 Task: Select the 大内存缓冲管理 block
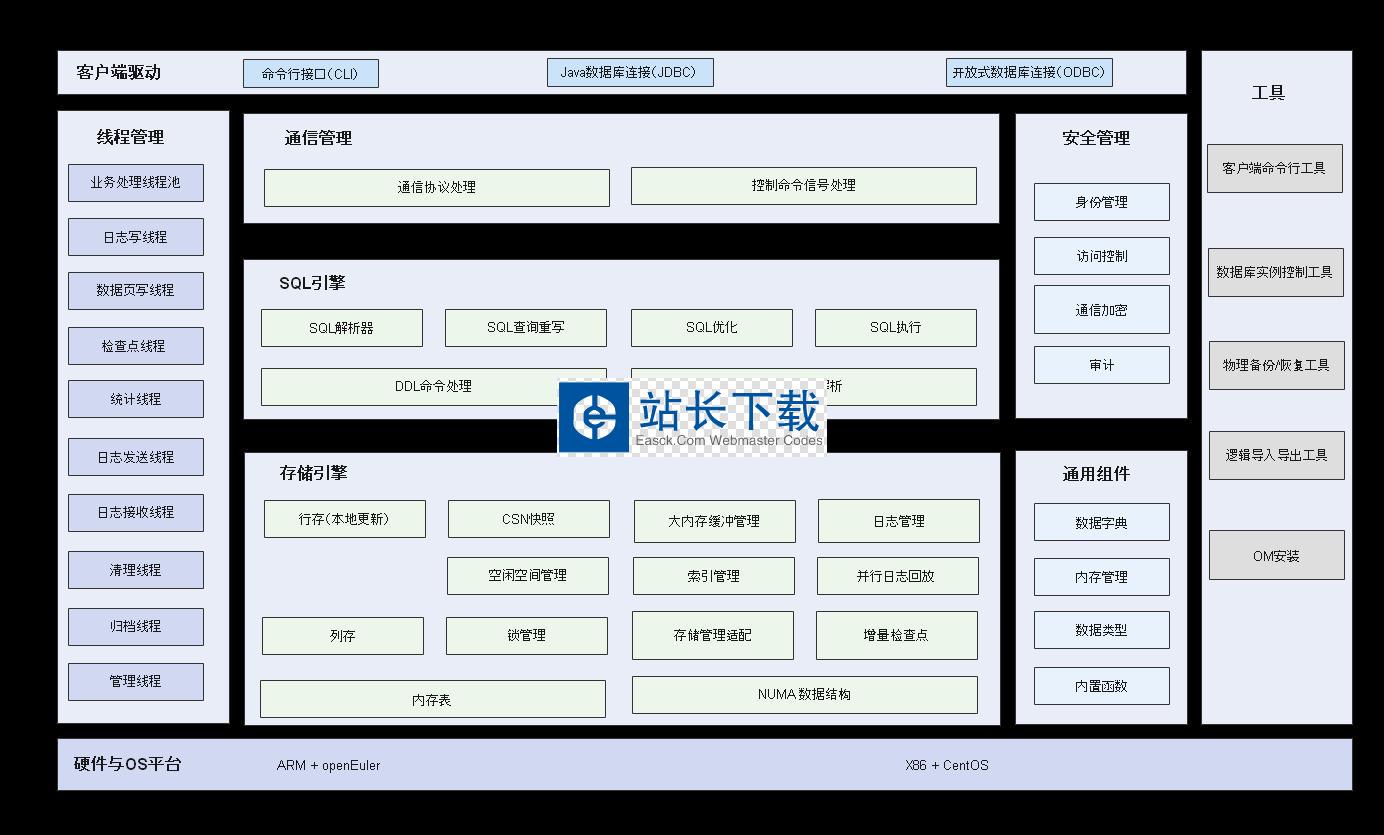714,521
